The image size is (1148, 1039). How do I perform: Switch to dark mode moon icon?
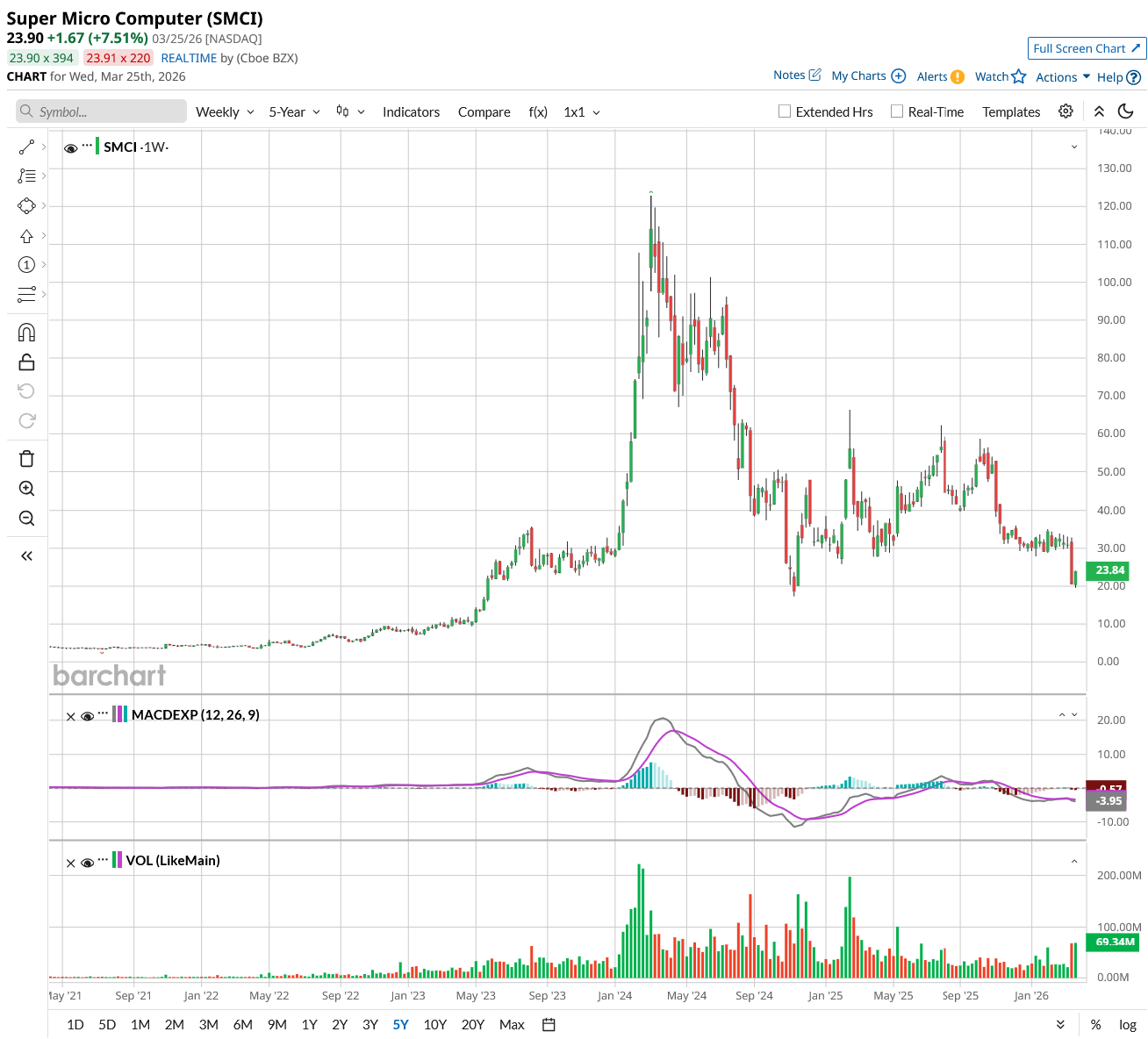[x=1126, y=111]
